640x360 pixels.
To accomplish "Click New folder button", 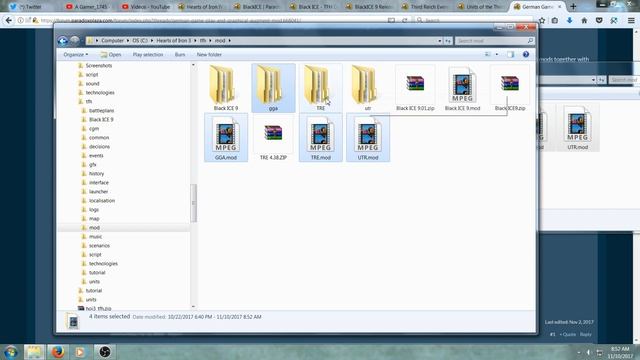I will point(209,54).
